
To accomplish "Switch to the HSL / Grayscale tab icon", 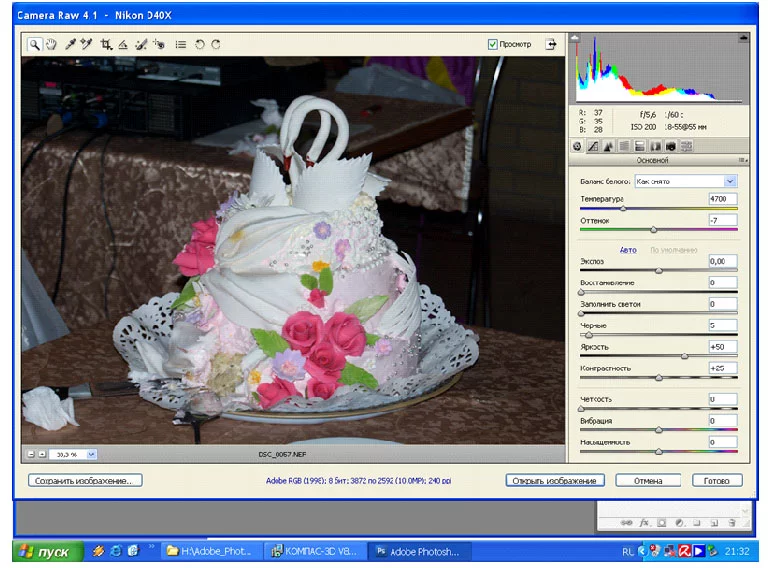I will coord(624,146).
